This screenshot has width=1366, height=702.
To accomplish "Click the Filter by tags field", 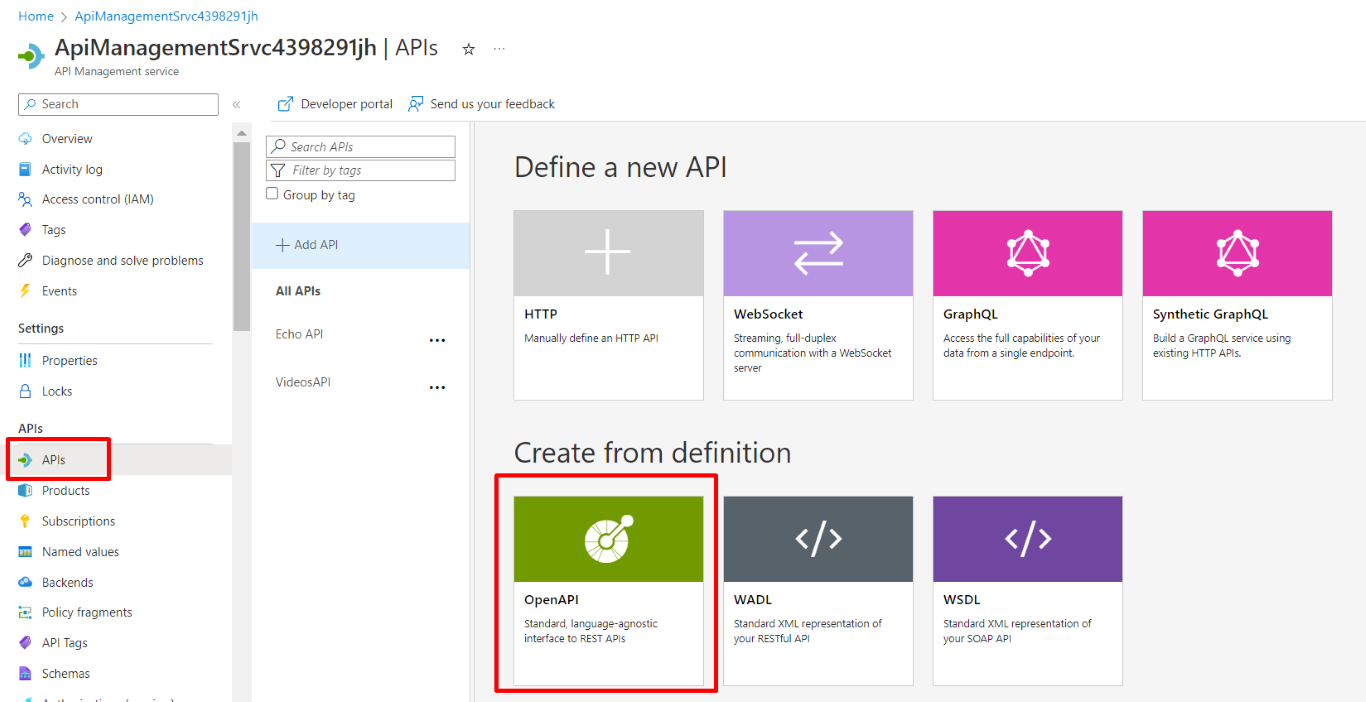I will [360, 171].
